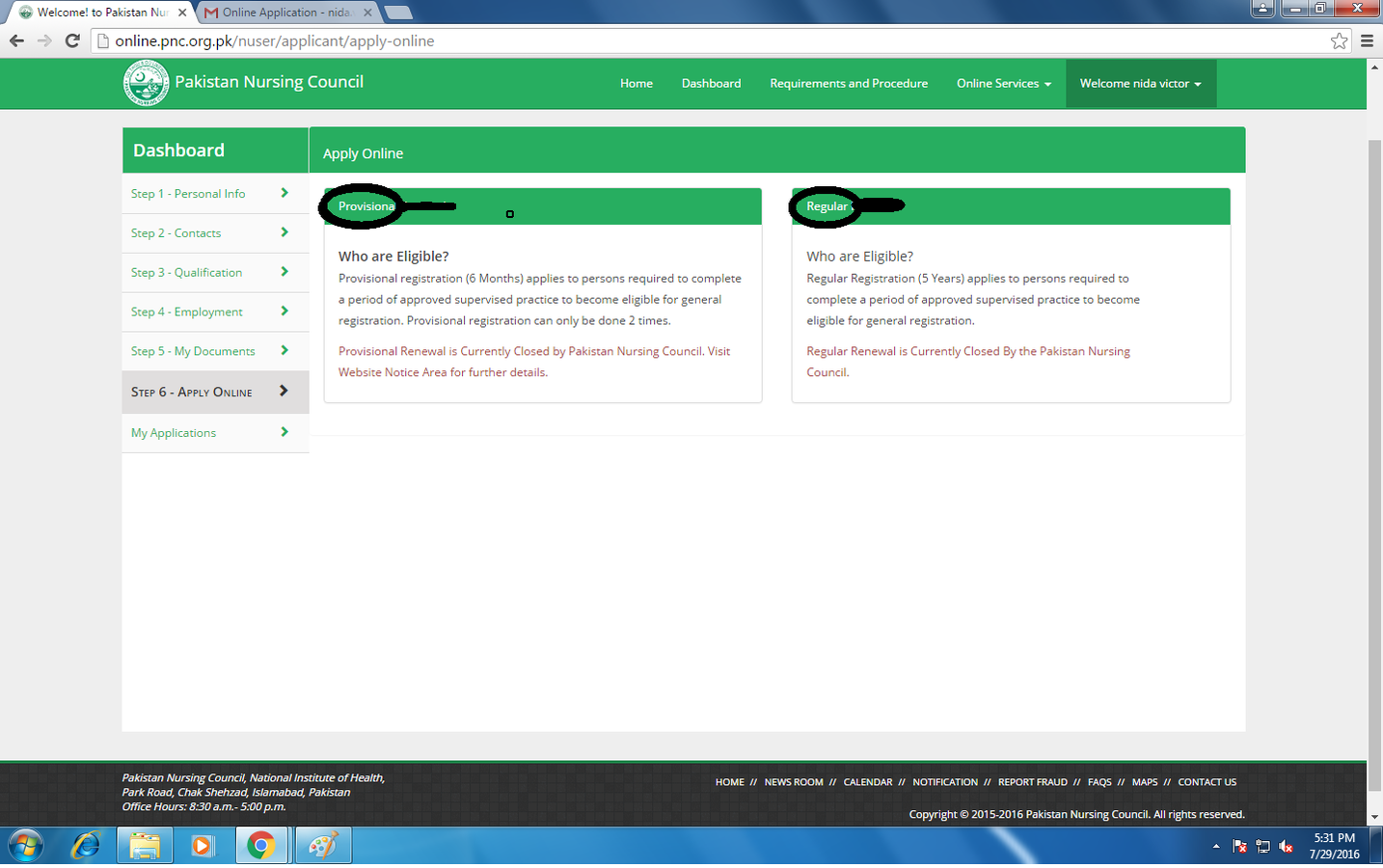Viewport: 1383px width, 868px height.
Task: Click CONTACT US in the footer
Action: 1207,782
